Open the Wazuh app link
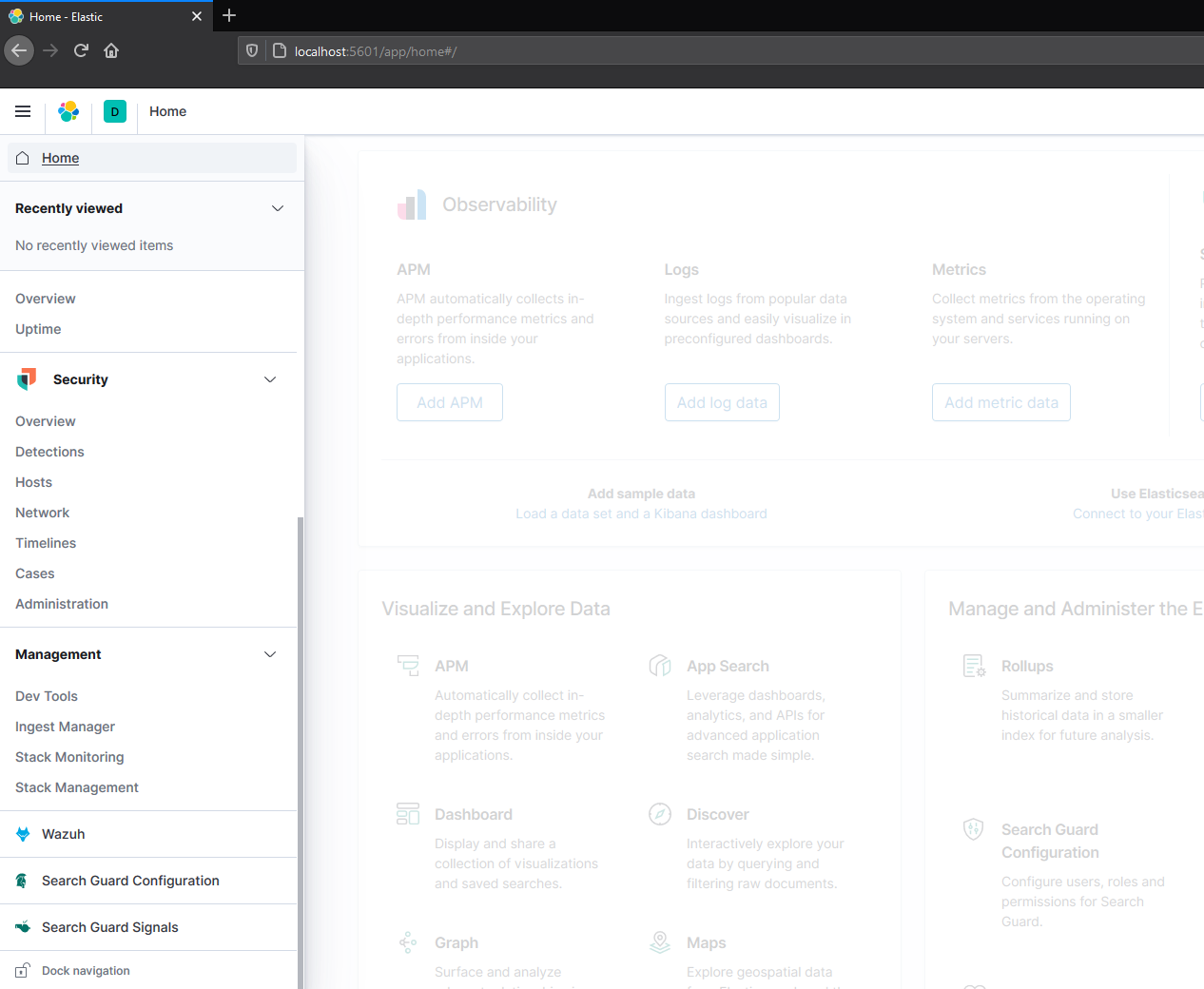The height and width of the screenshot is (989, 1204). (x=63, y=834)
